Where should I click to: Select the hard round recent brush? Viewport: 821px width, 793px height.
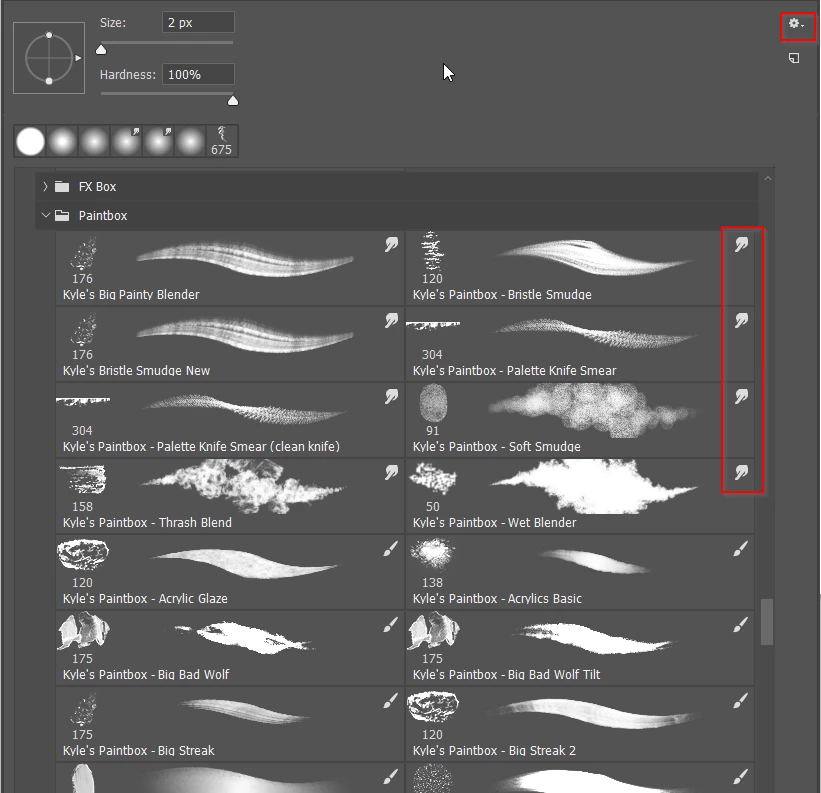[x=30, y=141]
